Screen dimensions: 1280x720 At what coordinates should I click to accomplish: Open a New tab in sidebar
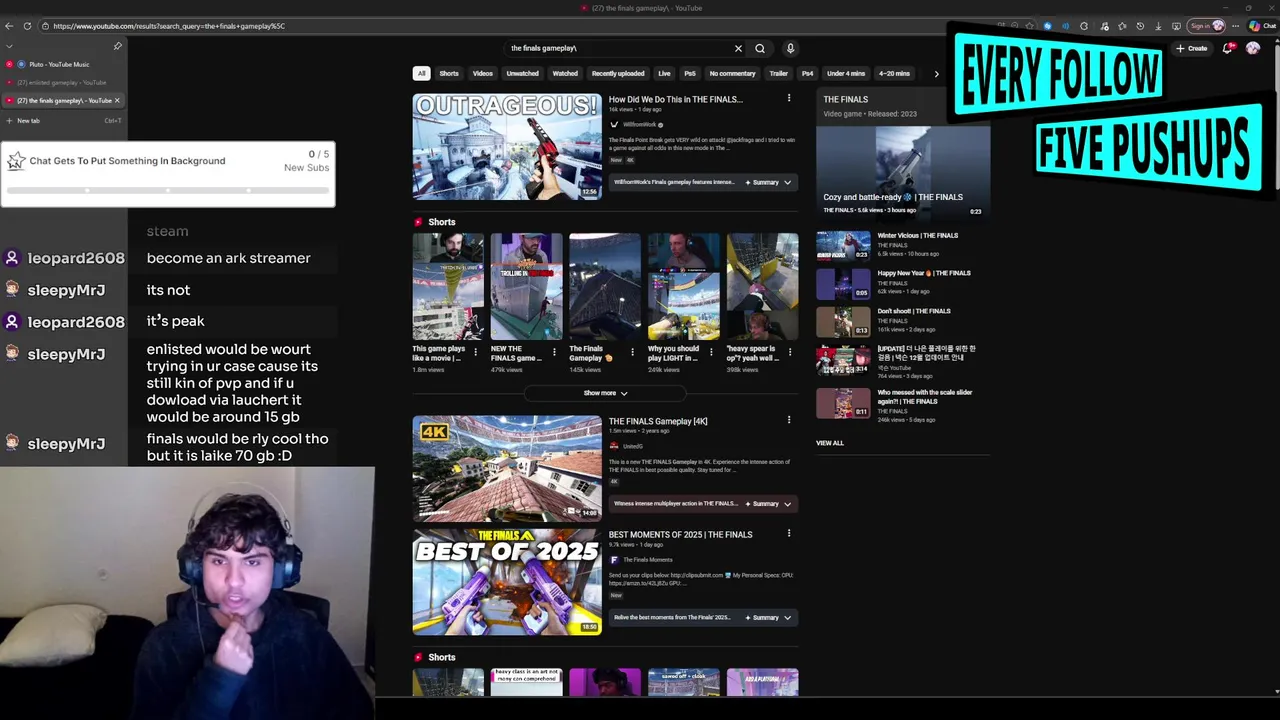[63, 120]
